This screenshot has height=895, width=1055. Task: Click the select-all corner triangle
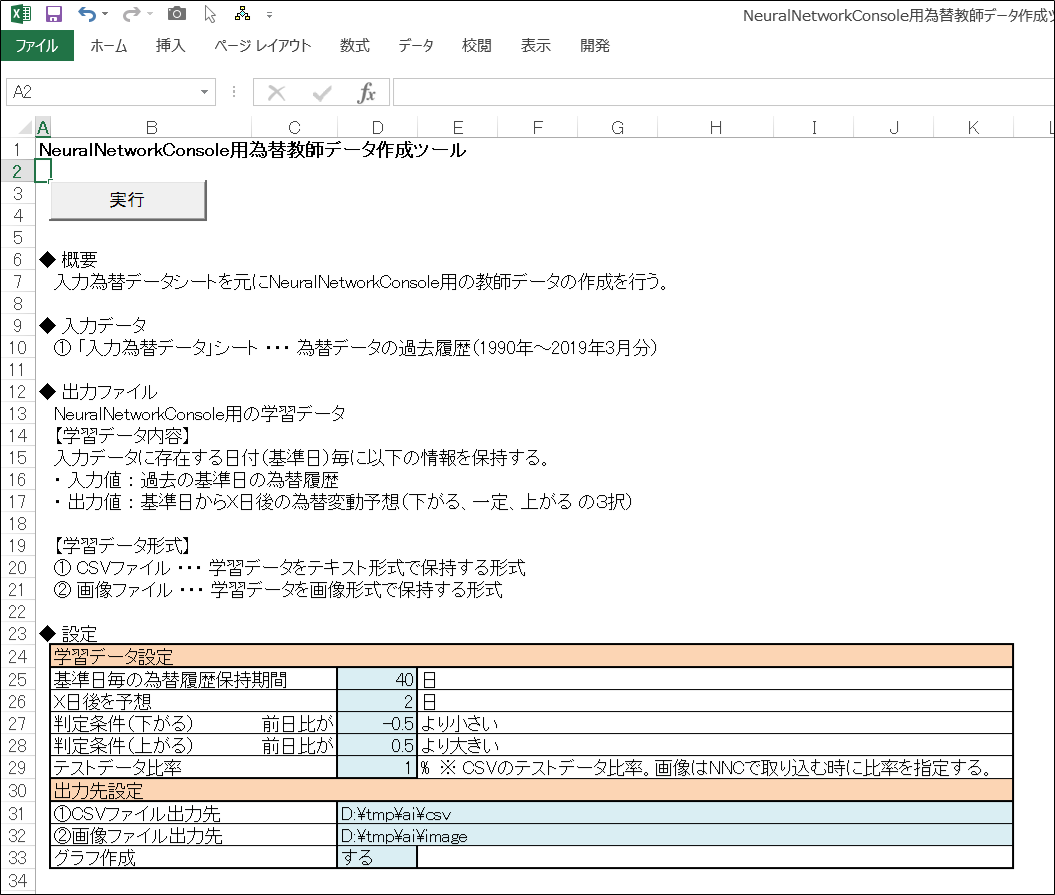[26, 127]
